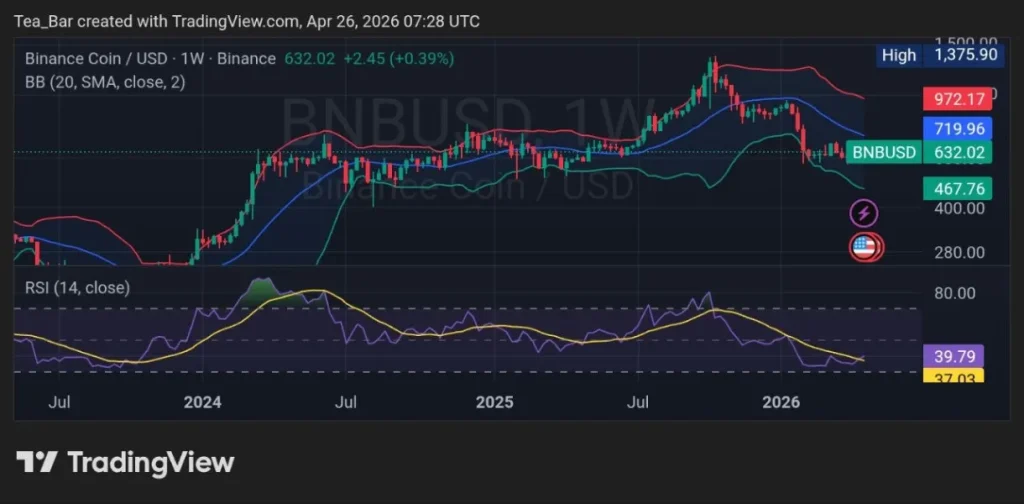Click the Jul label between 2025 and 2026
This screenshot has height=504, width=1024.
(x=637, y=402)
